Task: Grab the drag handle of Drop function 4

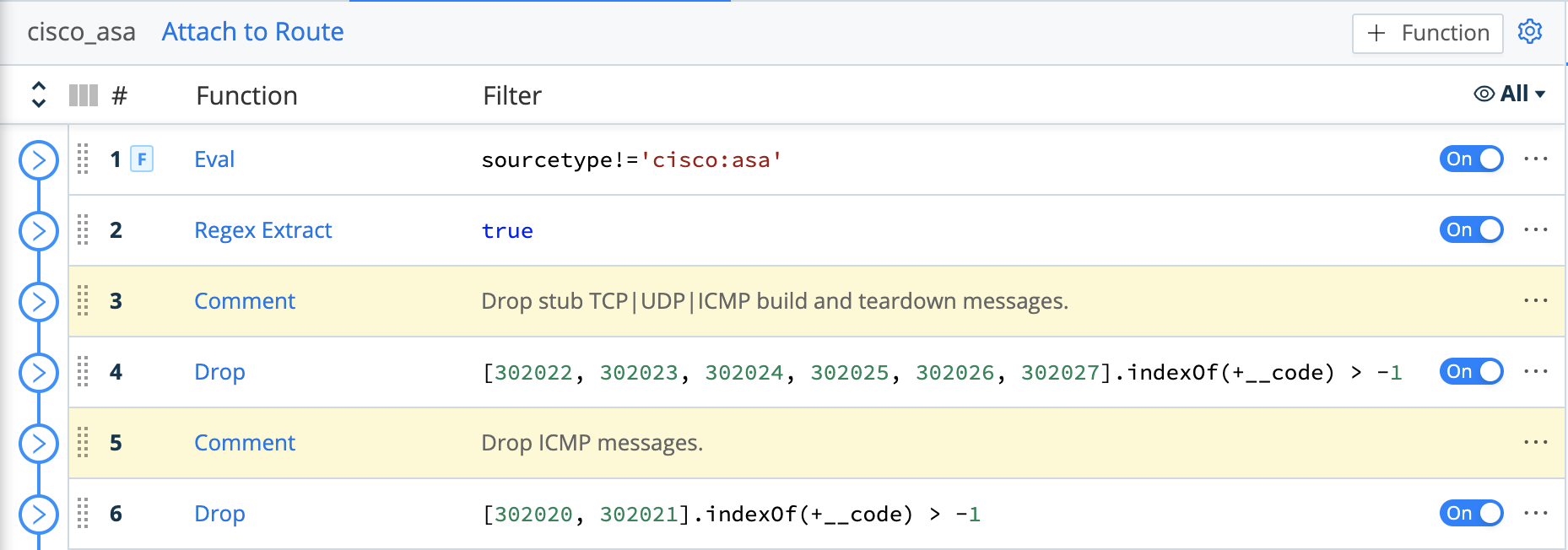Action: [83, 372]
